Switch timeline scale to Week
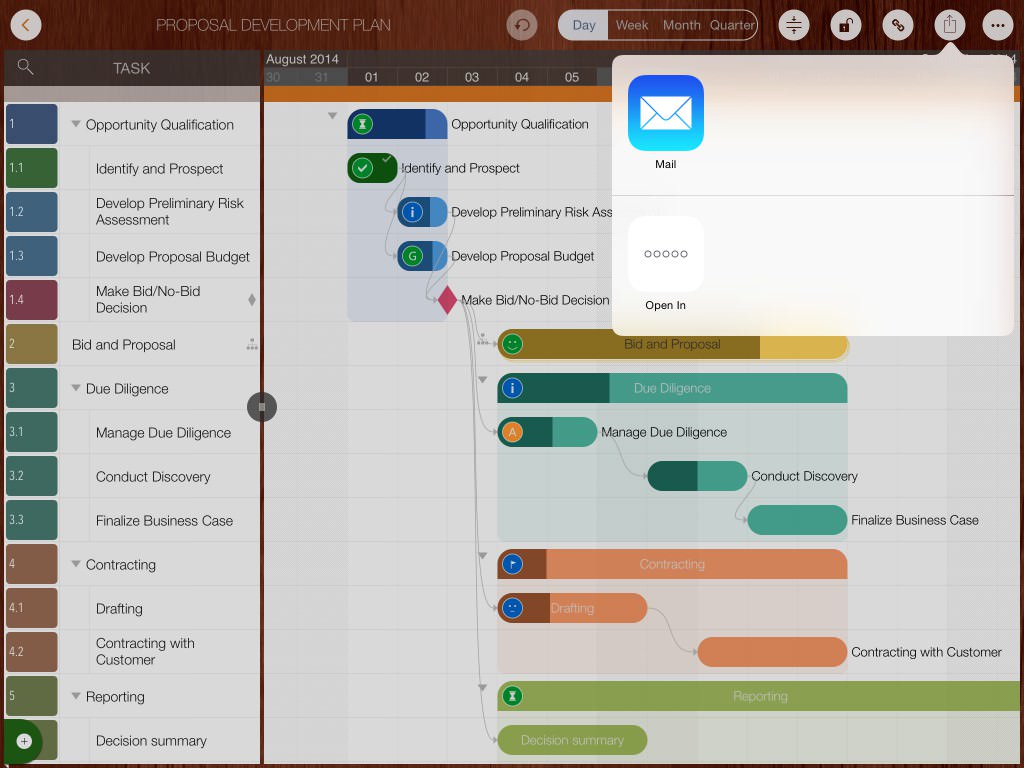 632,25
